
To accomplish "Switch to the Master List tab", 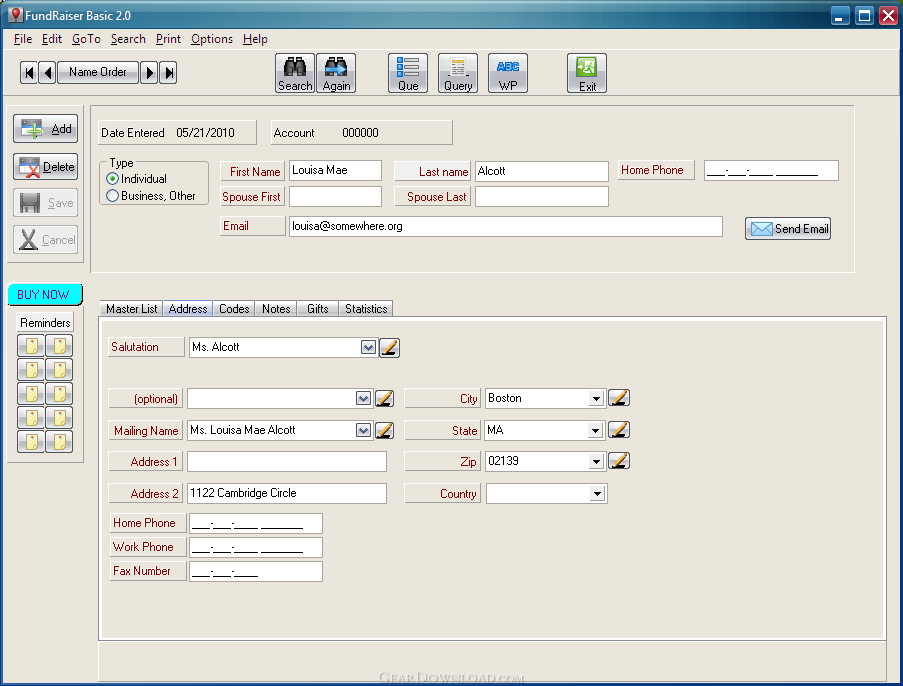I will tap(131, 309).
